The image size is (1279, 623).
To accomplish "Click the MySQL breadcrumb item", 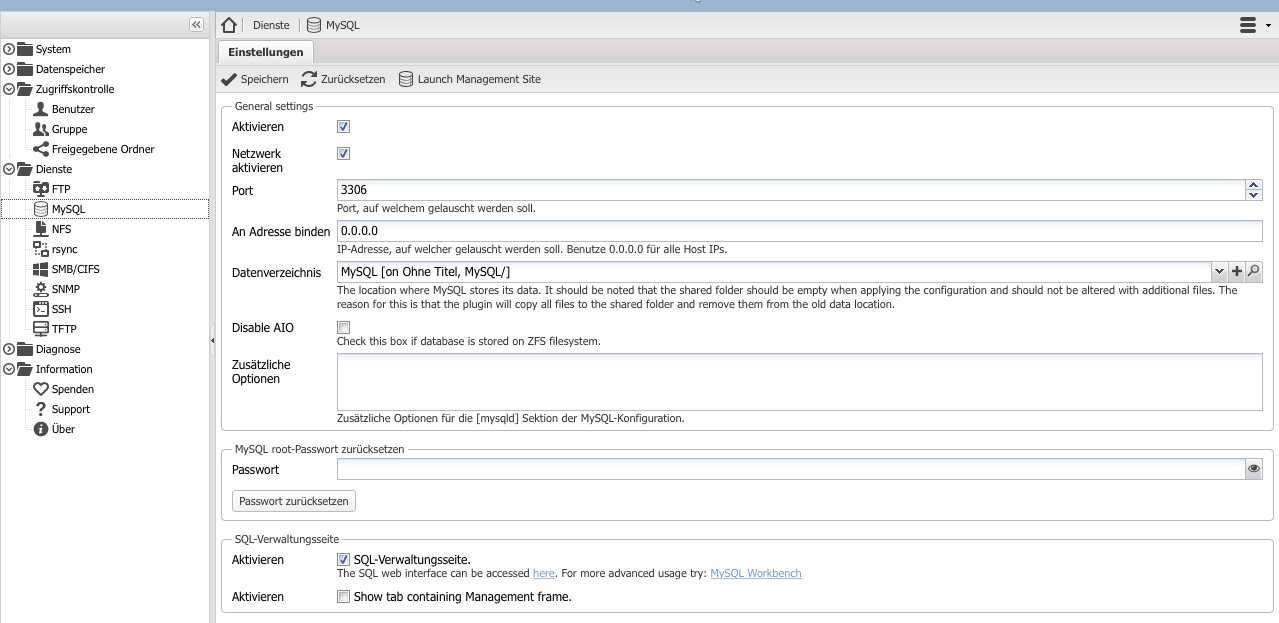I will click(333, 25).
